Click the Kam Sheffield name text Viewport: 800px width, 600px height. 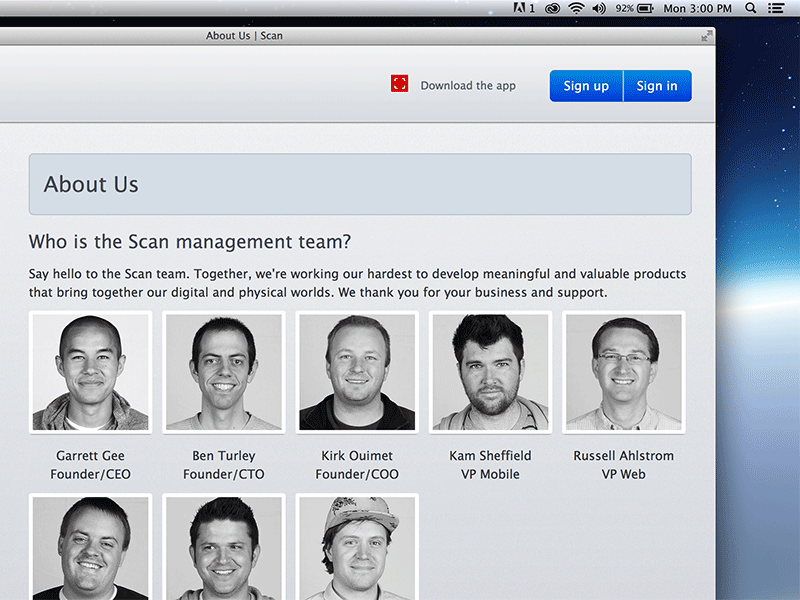[490, 456]
